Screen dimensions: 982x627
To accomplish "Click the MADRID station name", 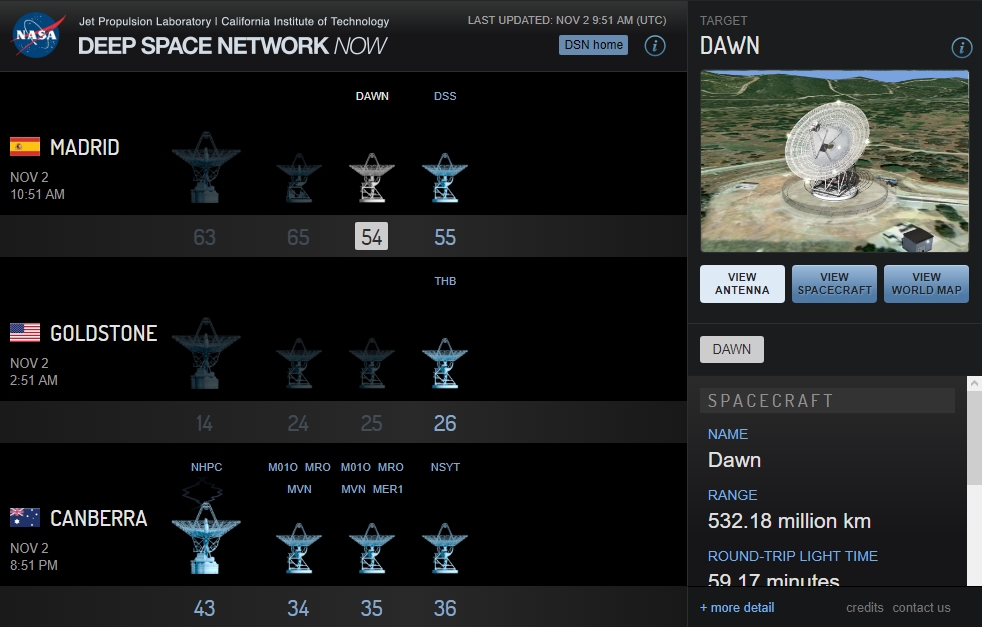I will click(x=85, y=147).
